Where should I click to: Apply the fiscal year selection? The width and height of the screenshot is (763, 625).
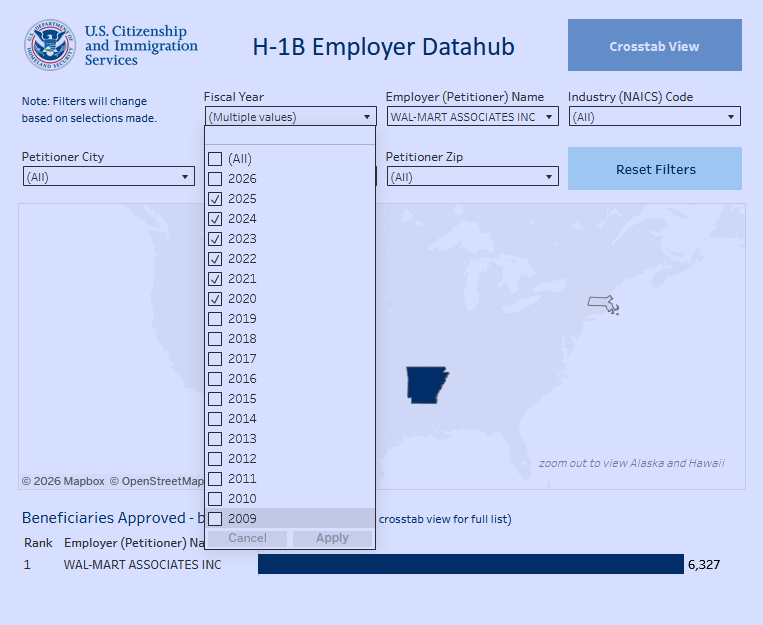tap(332, 538)
